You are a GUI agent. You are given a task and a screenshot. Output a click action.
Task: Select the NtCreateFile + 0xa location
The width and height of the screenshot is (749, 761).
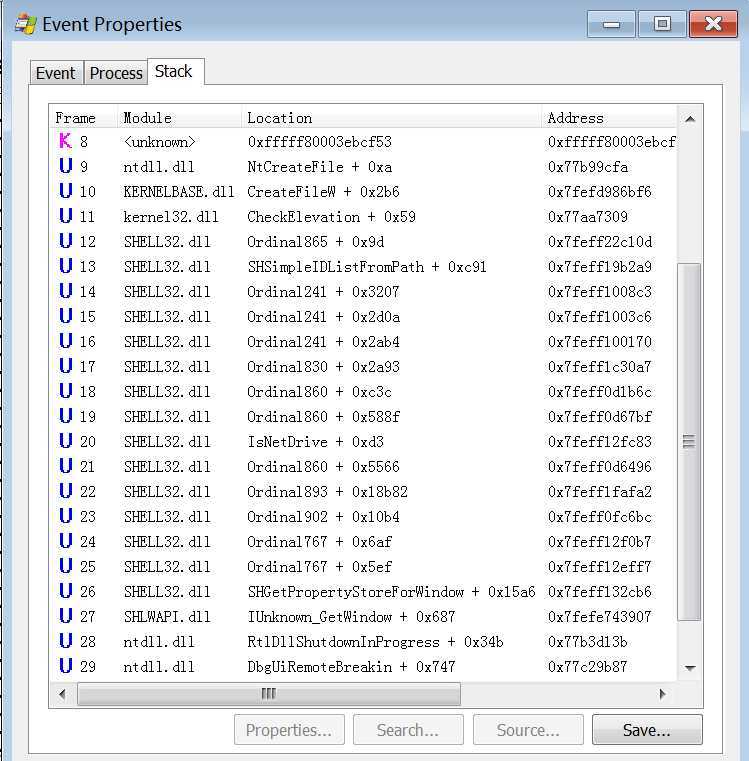pyautogui.click(x=319, y=167)
